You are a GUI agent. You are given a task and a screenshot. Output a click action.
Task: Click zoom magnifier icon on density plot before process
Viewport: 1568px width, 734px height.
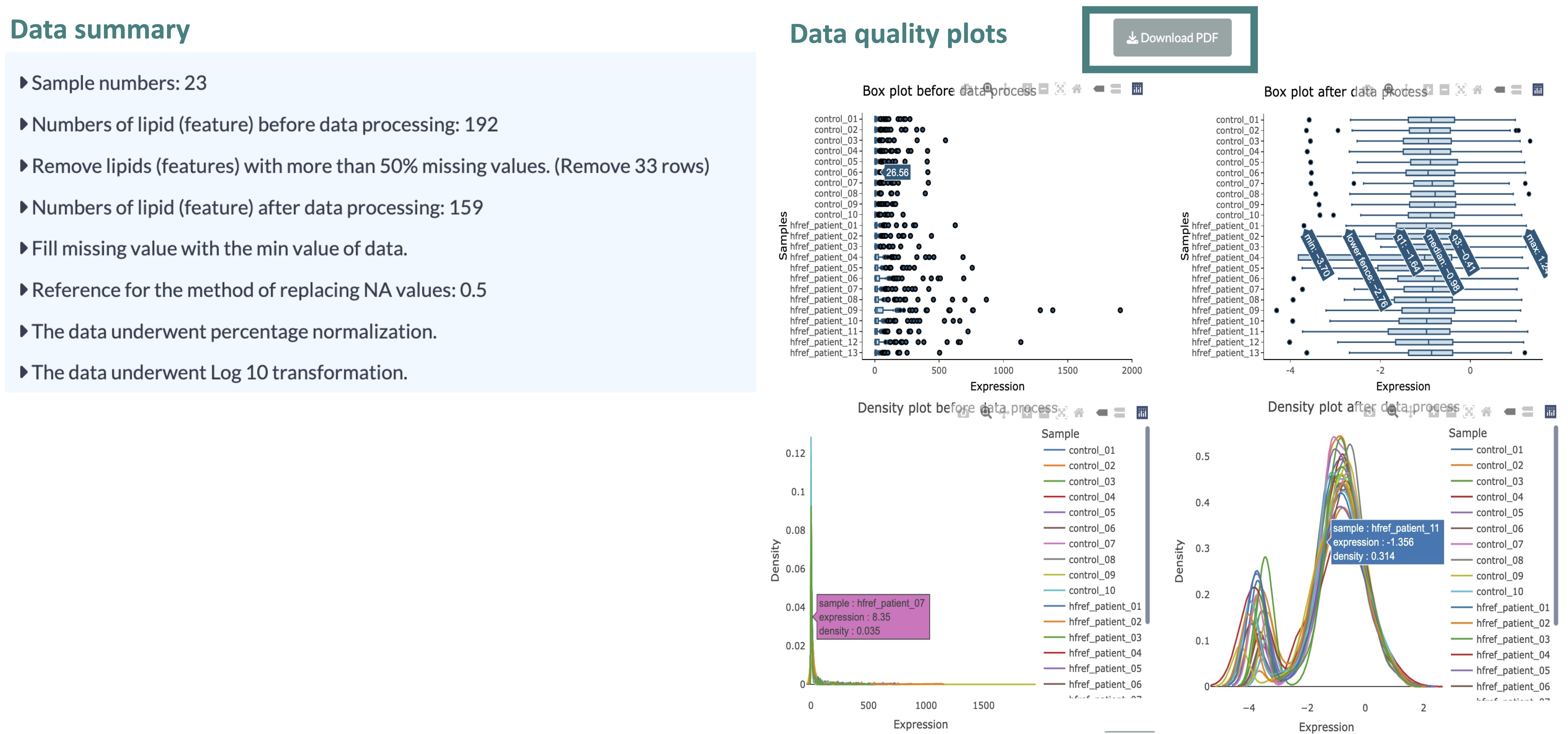click(x=986, y=412)
